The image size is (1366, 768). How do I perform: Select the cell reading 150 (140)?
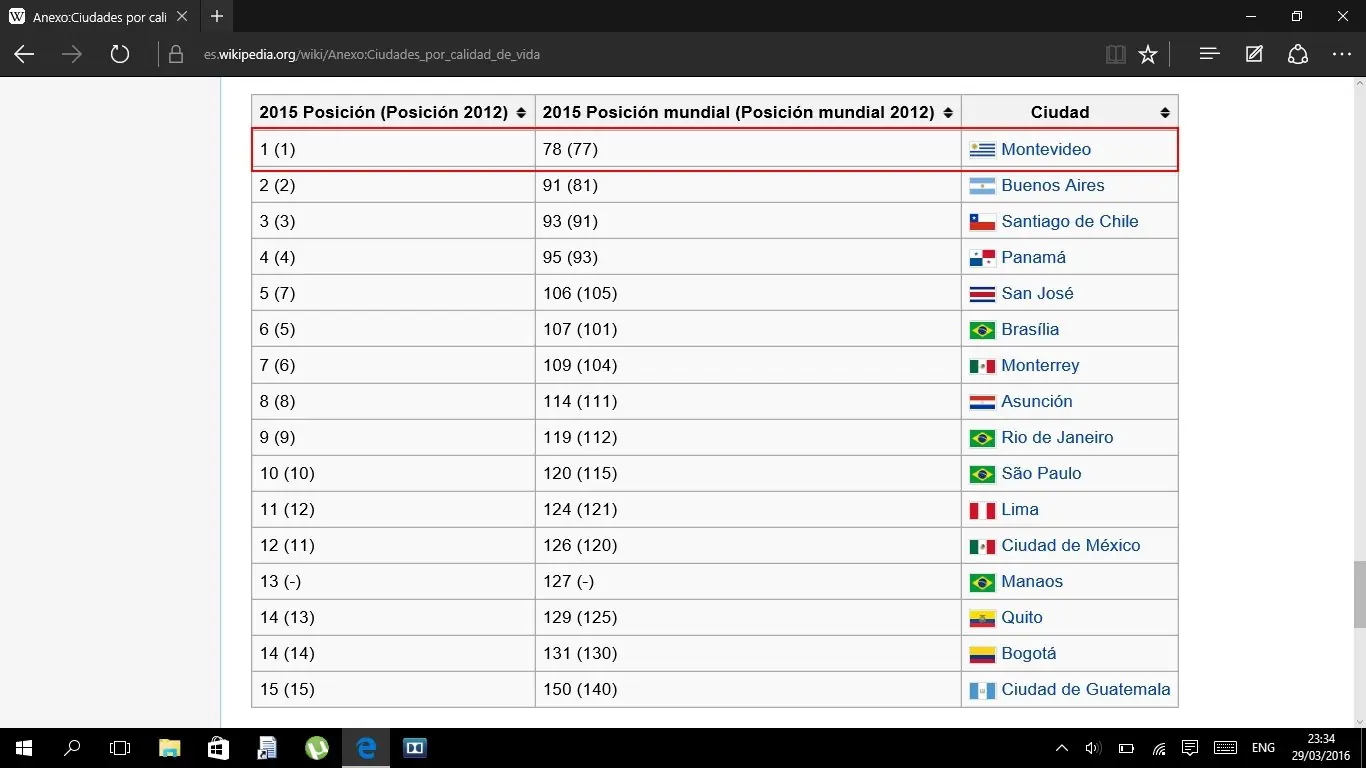748,689
